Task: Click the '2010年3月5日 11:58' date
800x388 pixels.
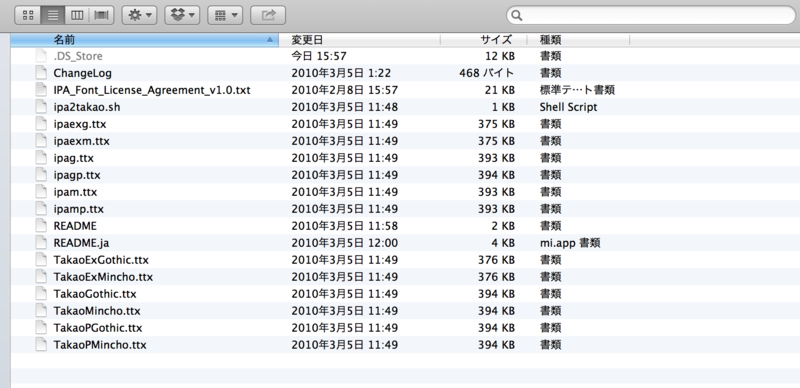Action: point(344,226)
